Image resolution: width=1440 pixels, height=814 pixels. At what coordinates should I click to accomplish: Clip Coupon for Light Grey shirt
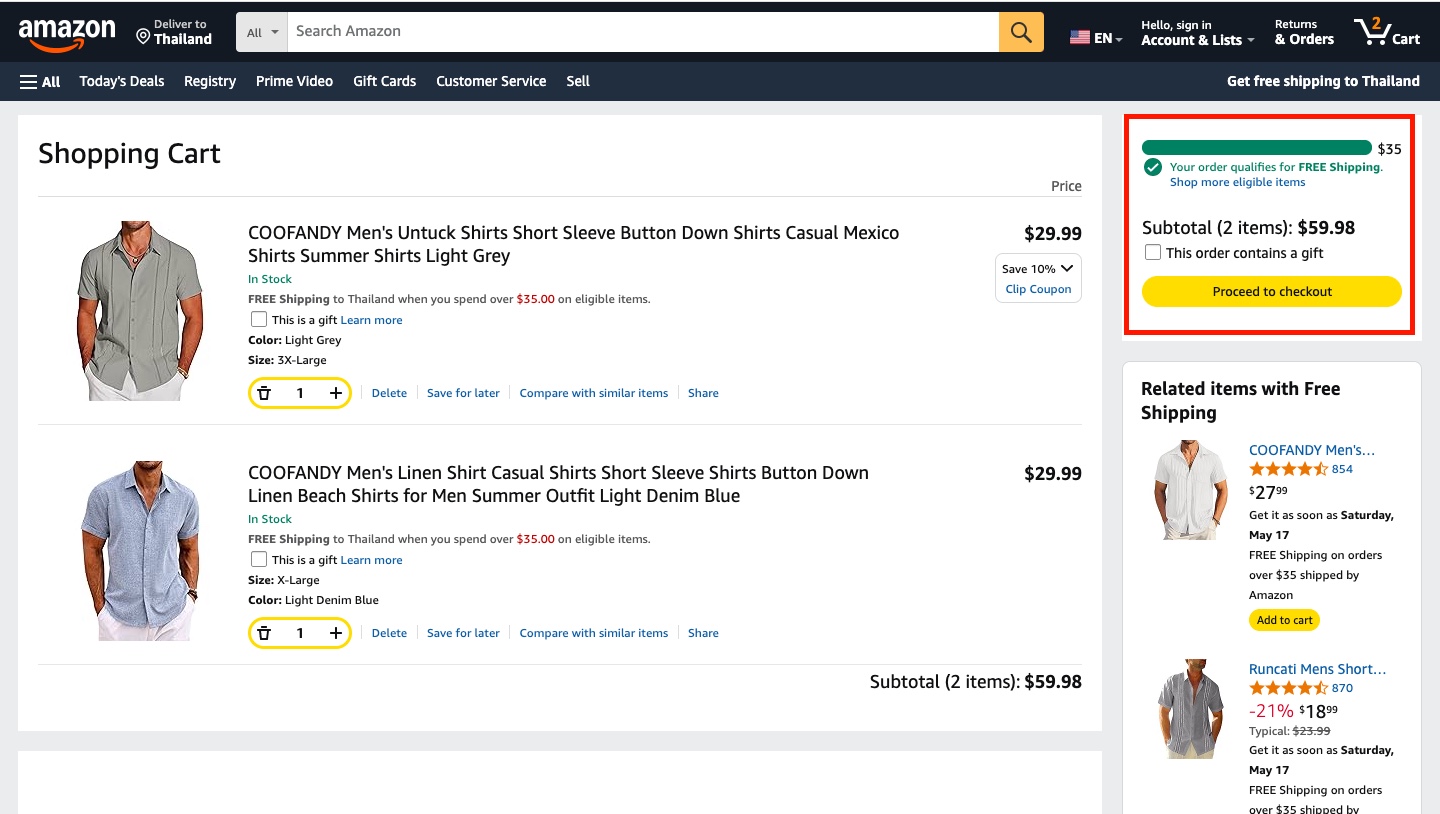tap(1038, 289)
